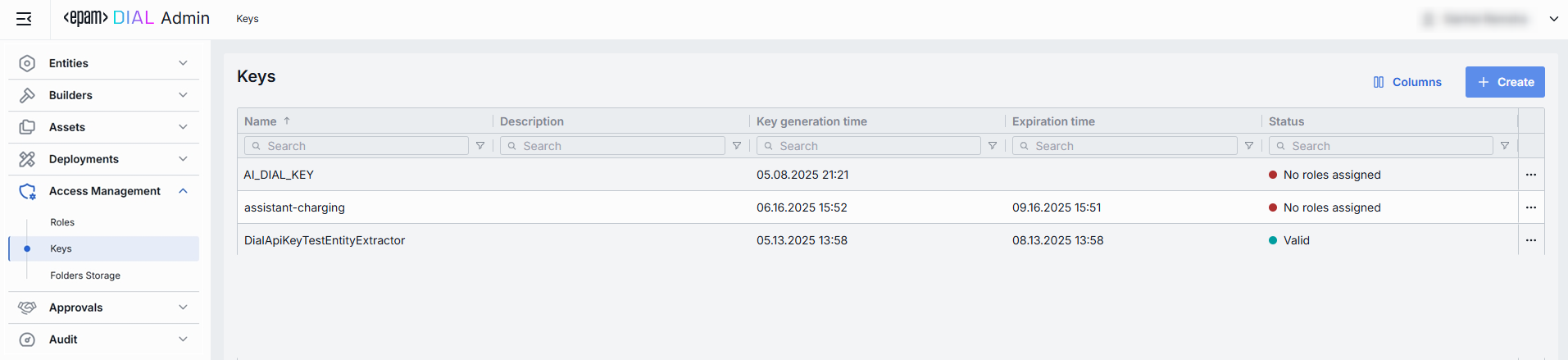Open filter icon for Expiration time column
The image size is (1568, 360).
pyautogui.click(x=1249, y=146)
